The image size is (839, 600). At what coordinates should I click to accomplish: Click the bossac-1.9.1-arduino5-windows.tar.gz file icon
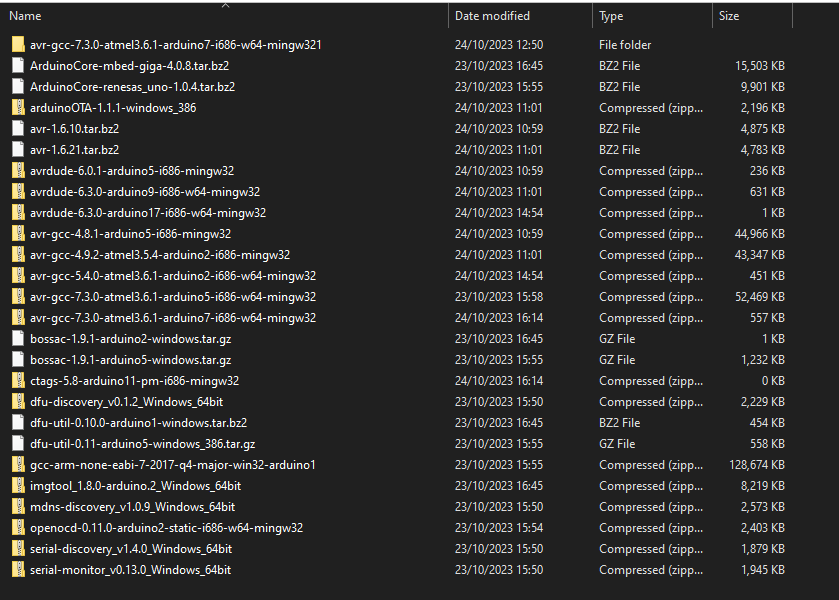pos(18,360)
